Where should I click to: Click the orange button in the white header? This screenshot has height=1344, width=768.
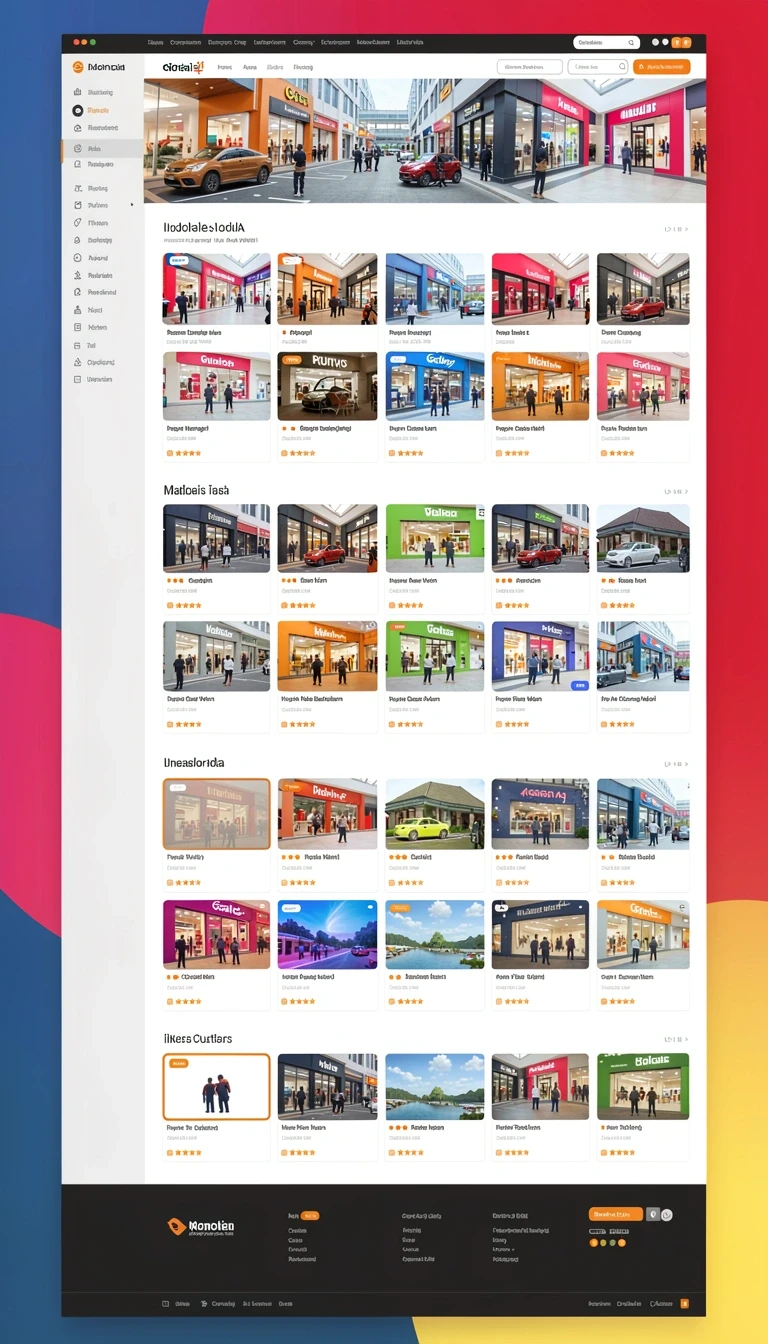[x=662, y=67]
